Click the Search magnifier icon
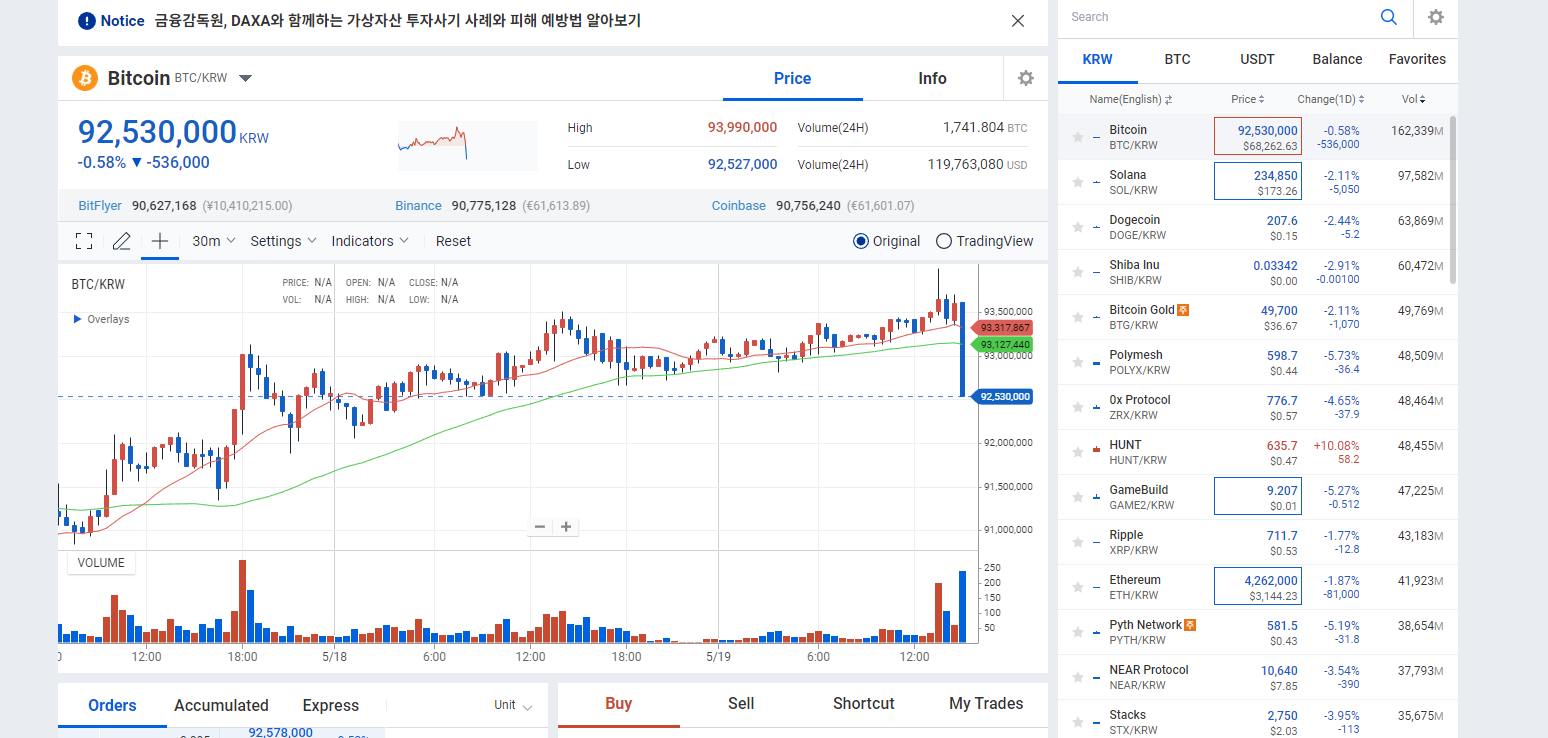1548x738 pixels. 1389,17
